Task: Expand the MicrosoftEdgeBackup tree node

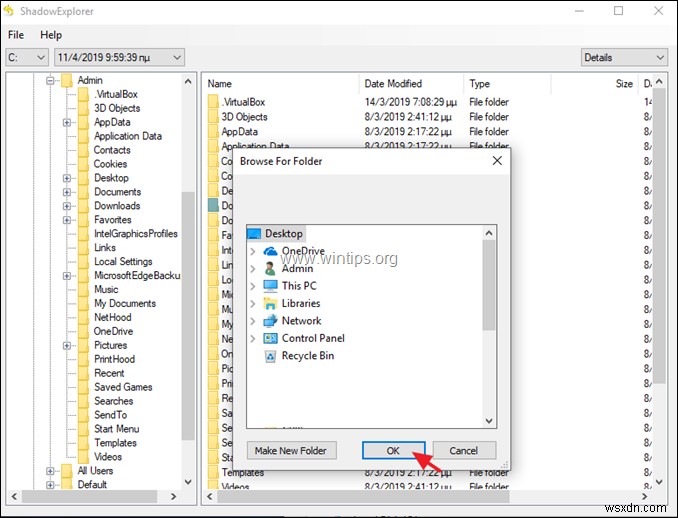Action: 67,276
